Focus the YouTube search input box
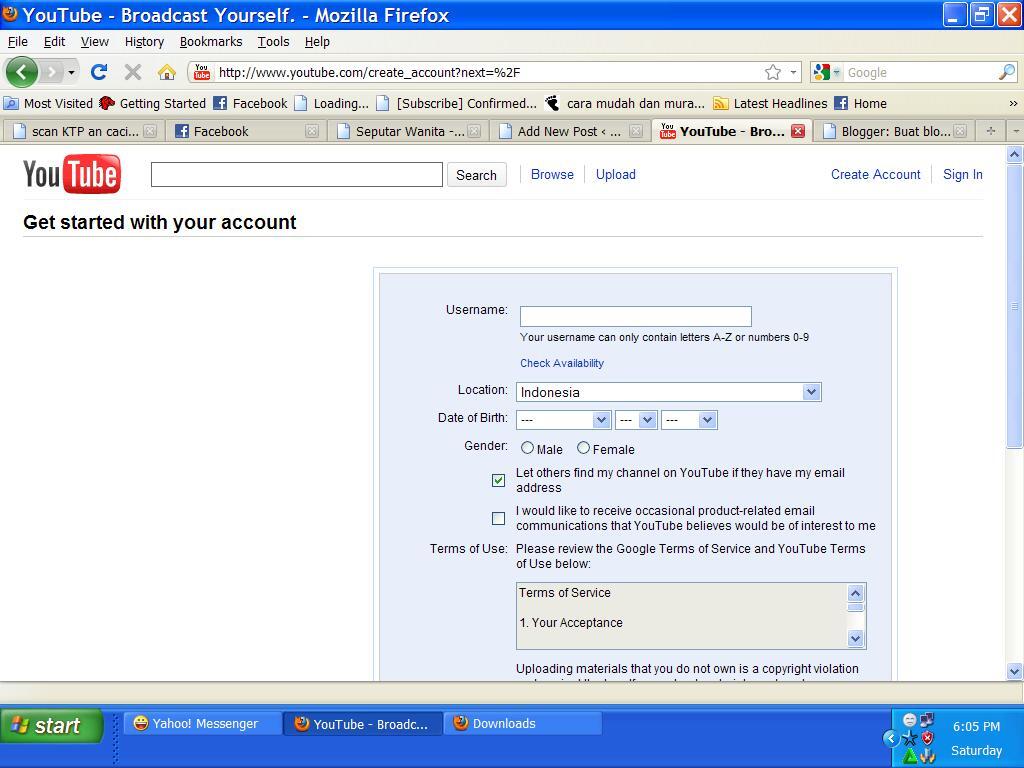1024x768 pixels. click(x=296, y=174)
